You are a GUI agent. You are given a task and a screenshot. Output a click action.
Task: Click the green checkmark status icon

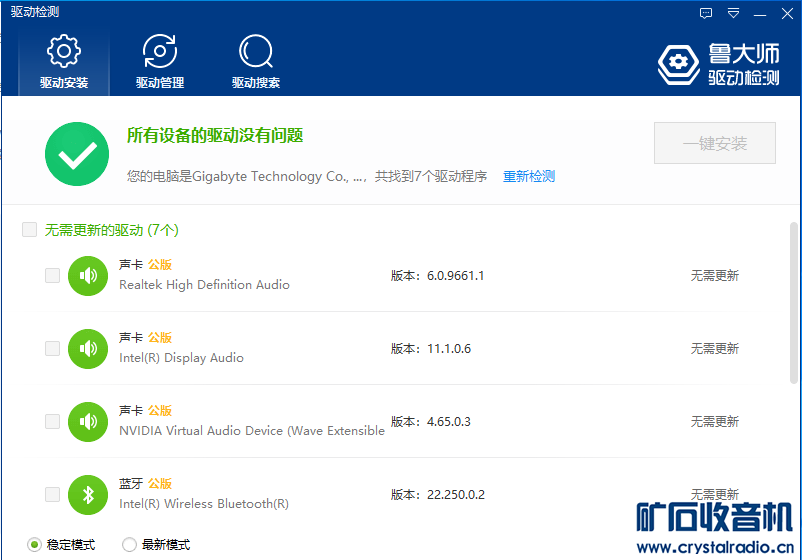pyautogui.click(x=77, y=154)
